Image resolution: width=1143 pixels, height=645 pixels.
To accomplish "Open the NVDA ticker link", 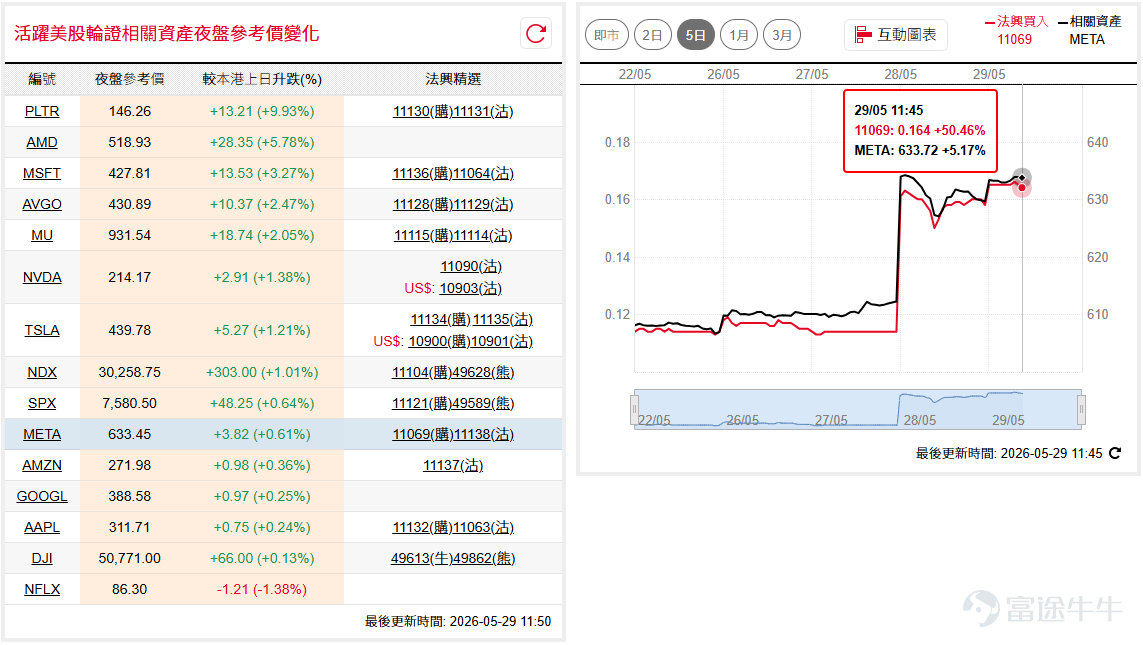I will pos(42,278).
